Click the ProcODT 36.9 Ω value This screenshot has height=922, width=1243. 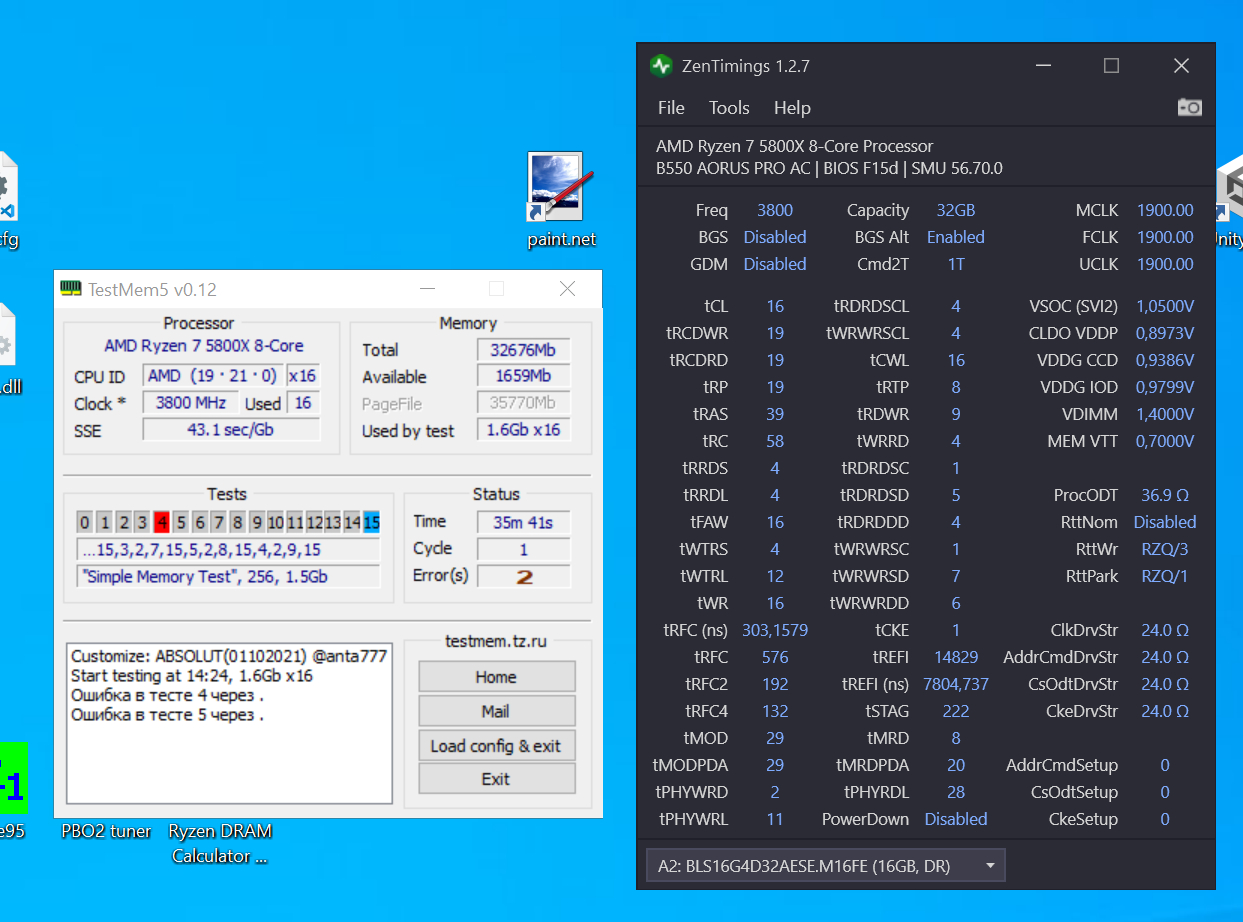click(x=1165, y=495)
